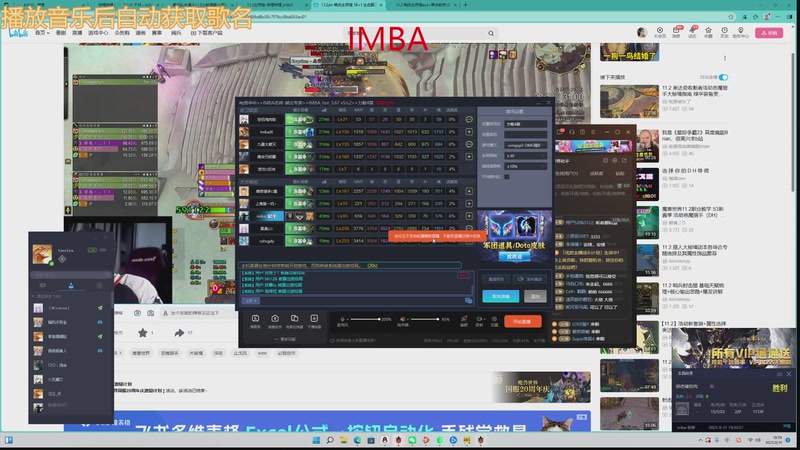Screen dimensions: 800x450
Task: Click the gray button beside the cyan lobby button
Action: coord(535,296)
